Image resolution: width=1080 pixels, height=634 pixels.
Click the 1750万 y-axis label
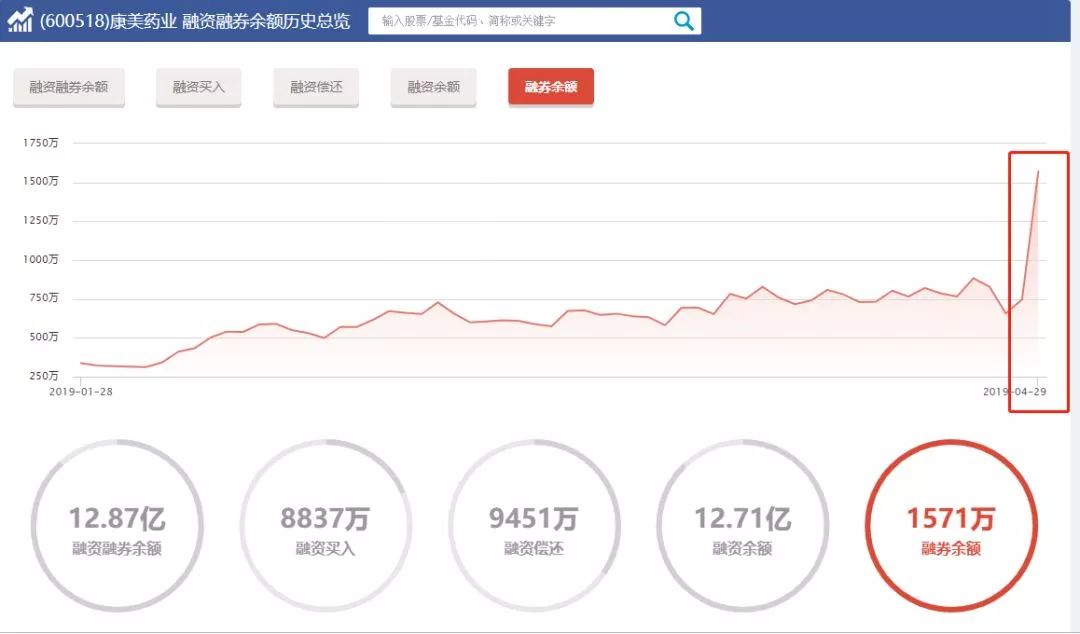tap(41, 143)
